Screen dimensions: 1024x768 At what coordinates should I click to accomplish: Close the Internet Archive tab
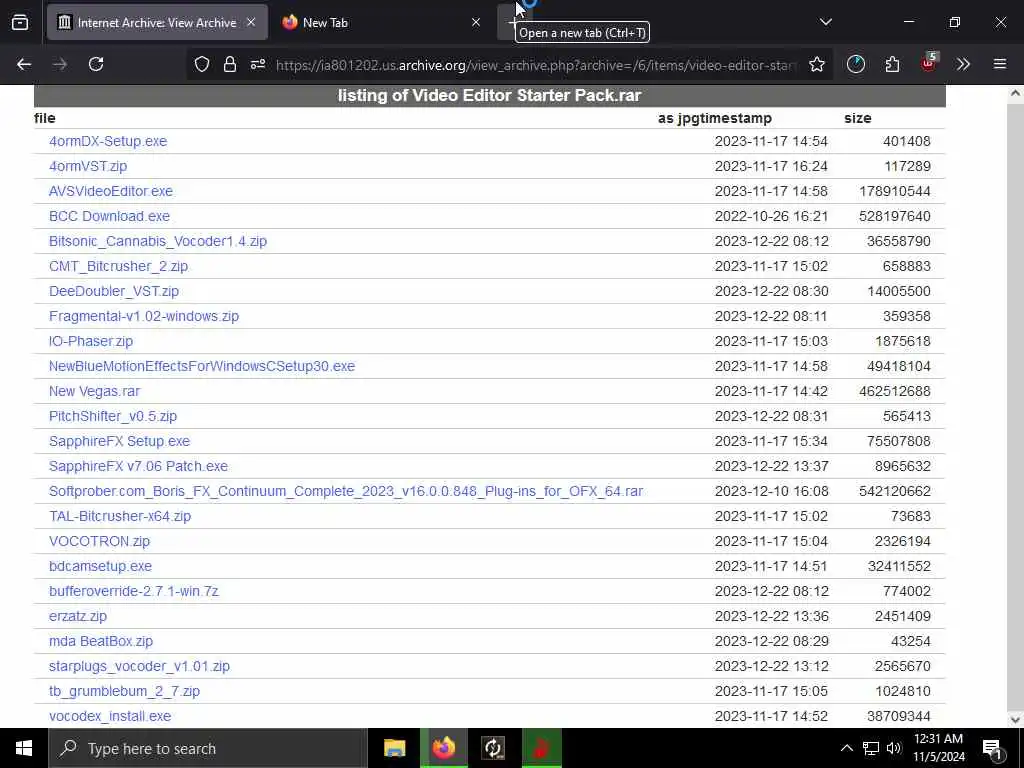point(251,22)
